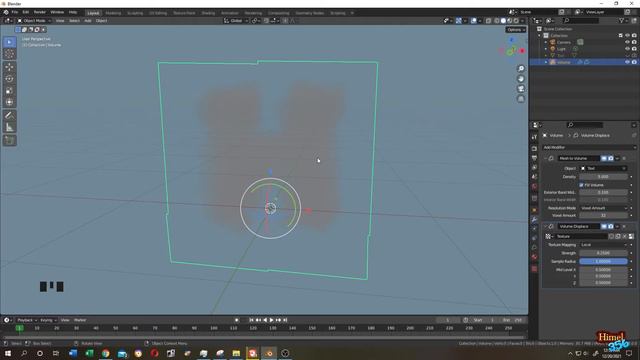
Task: Open the Material properties tab
Action: (x=534, y=257)
